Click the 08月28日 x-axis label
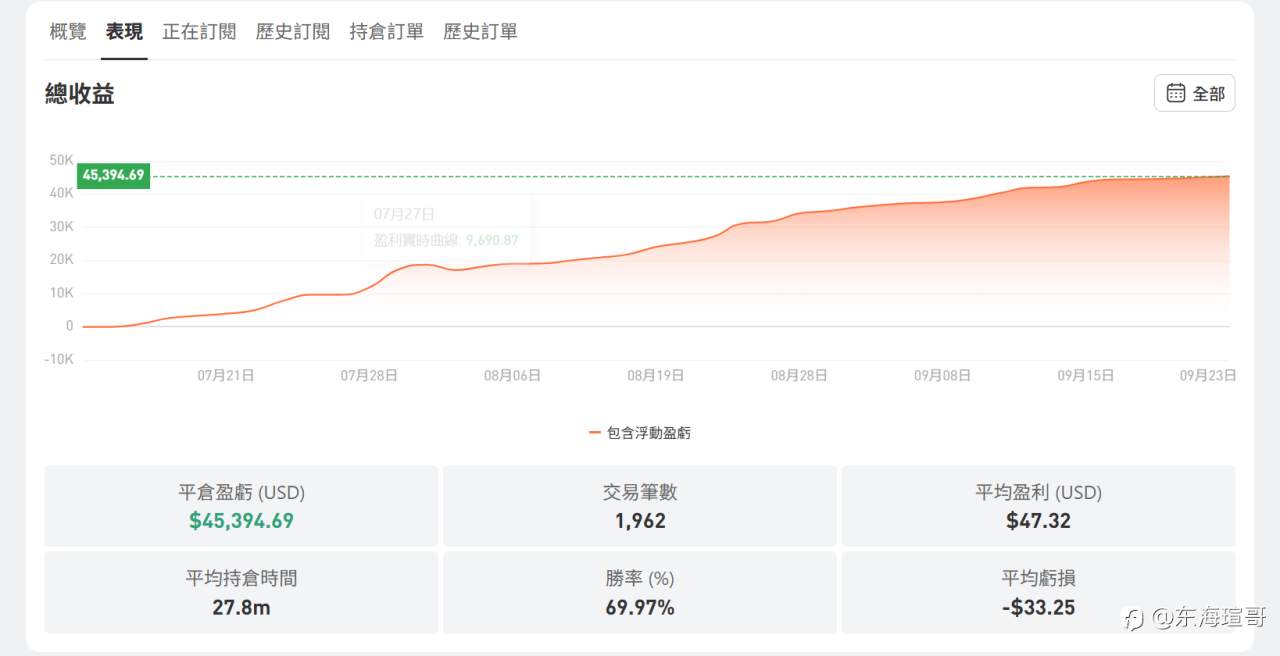The image size is (1280, 656). pyautogui.click(x=799, y=376)
